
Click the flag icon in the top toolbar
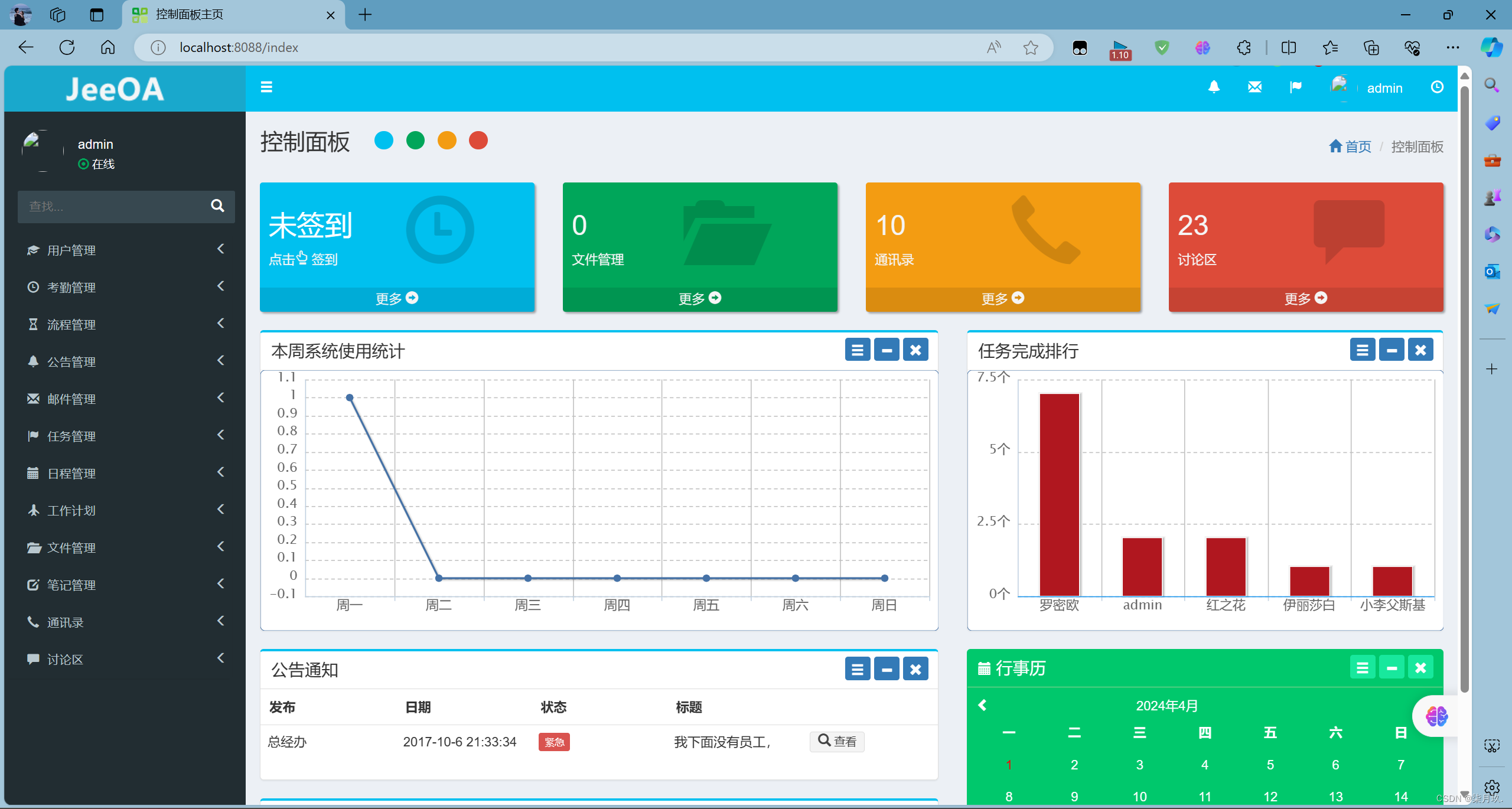[1296, 87]
